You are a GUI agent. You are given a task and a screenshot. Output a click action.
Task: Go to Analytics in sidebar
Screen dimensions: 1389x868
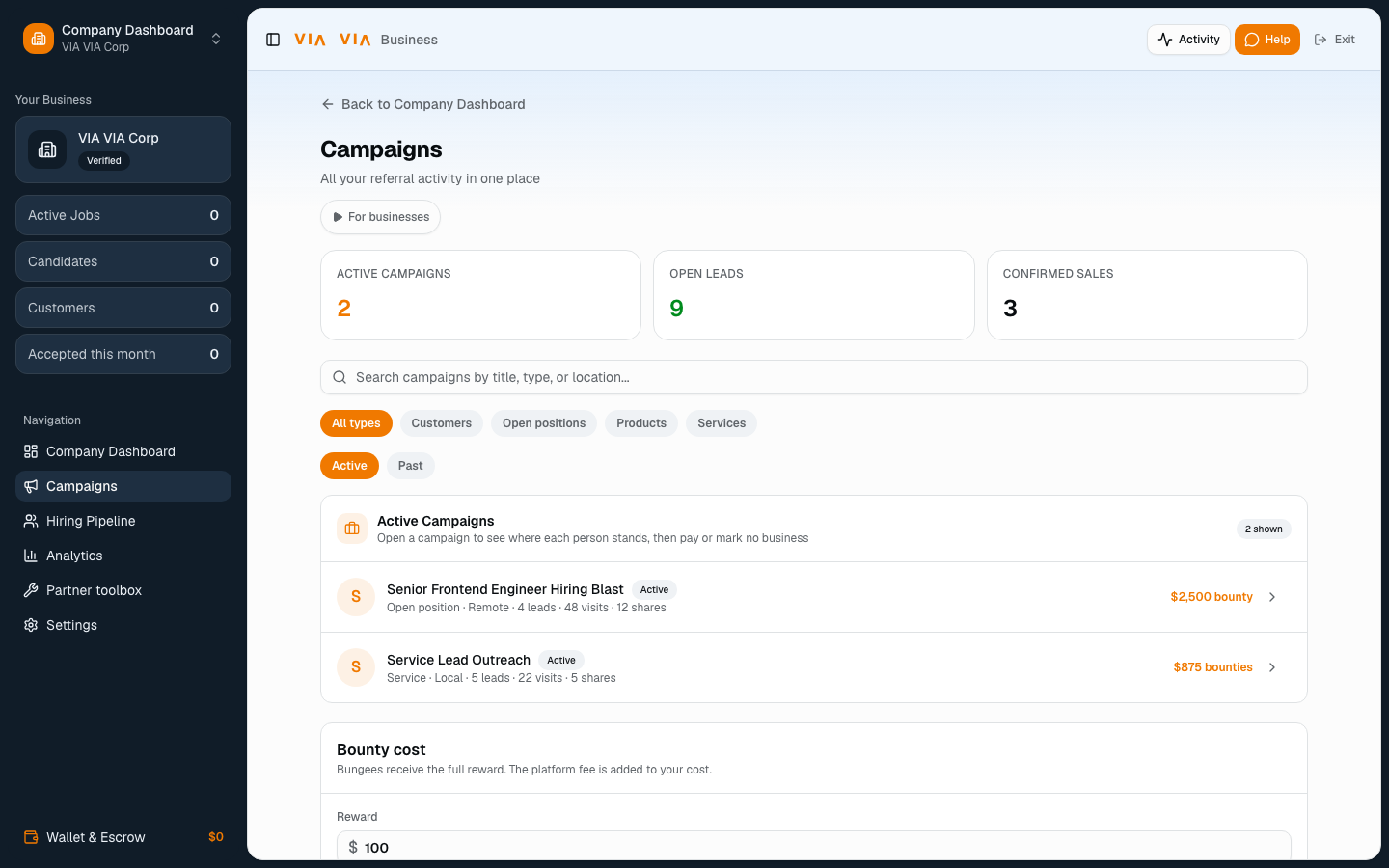click(x=123, y=556)
